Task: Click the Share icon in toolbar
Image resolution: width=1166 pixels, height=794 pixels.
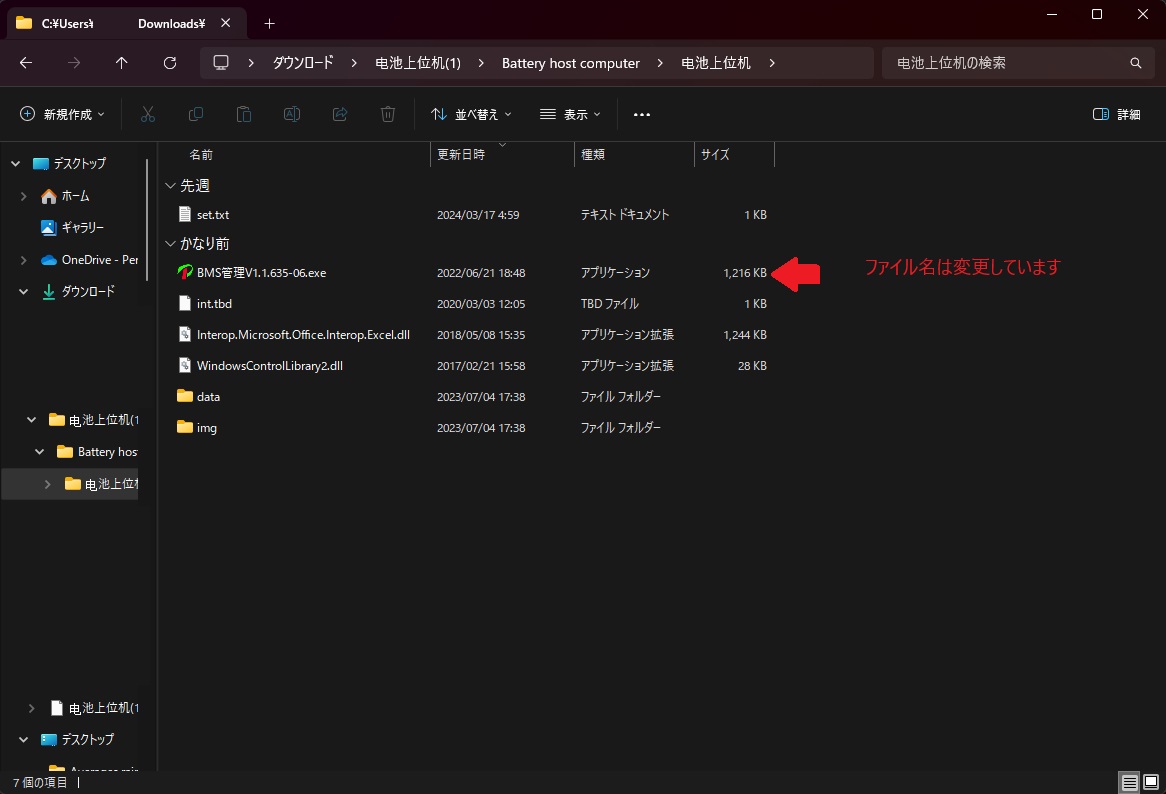Action: pyautogui.click(x=340, y=114)
